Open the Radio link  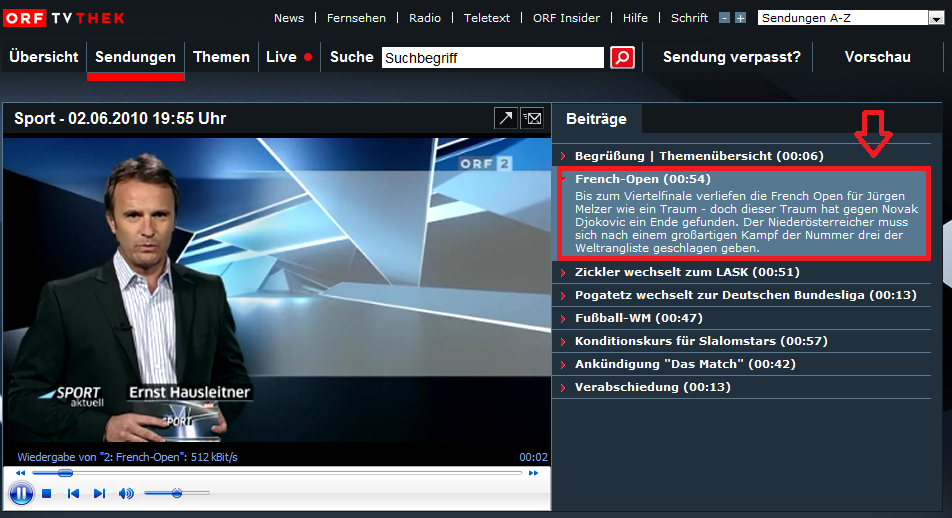(x=425, y=18)
